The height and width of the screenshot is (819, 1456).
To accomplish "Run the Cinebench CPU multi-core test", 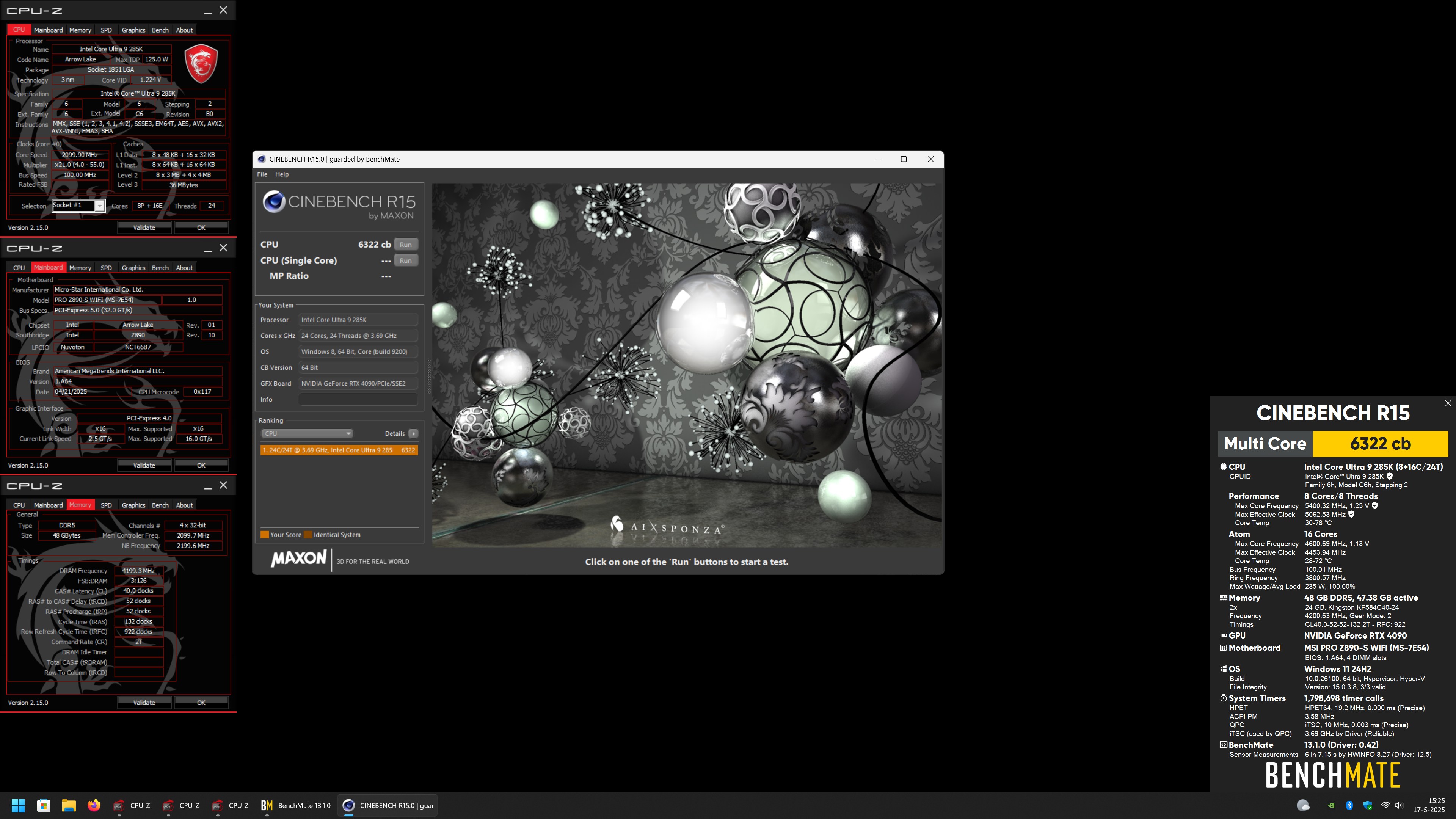I will click(406, 245).
